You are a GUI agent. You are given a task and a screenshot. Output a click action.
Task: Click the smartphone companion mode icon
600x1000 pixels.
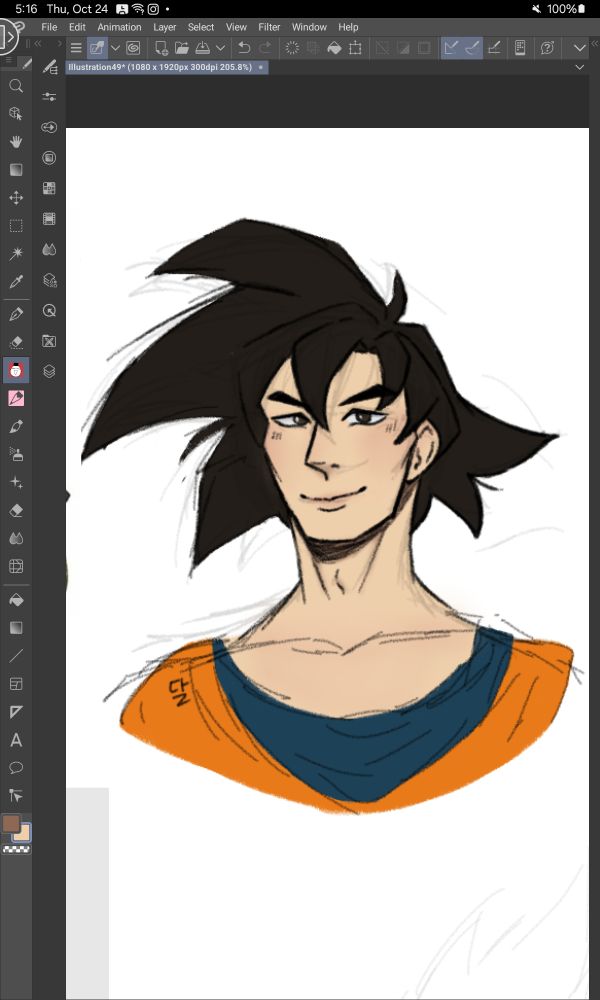[x=520, y=48]
